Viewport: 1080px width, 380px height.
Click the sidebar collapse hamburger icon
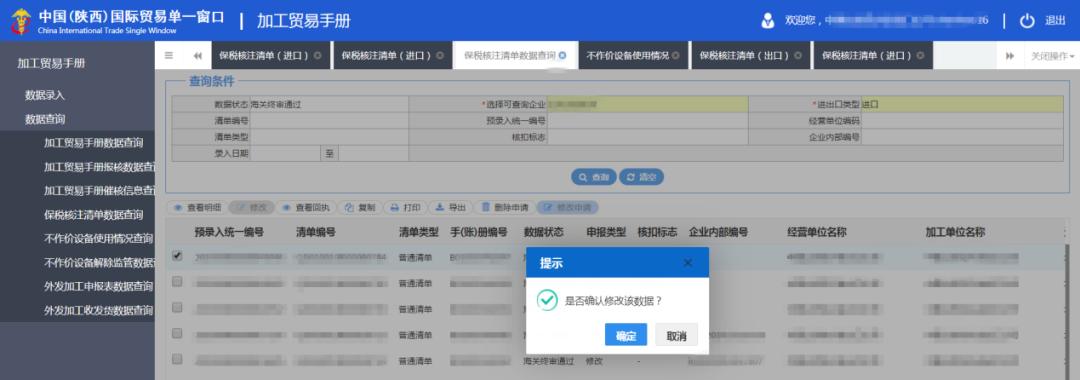169,56
